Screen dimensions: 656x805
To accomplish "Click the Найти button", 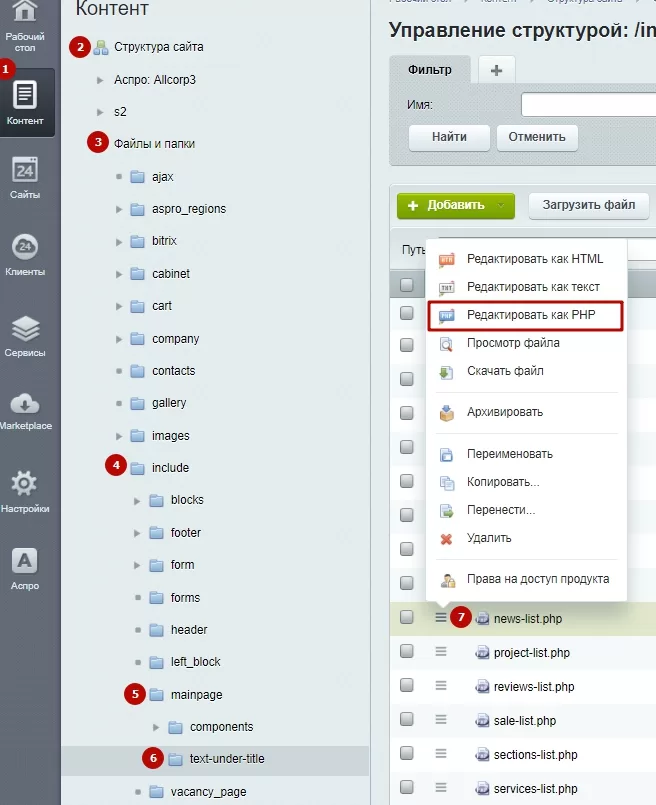I will (449, 137).
